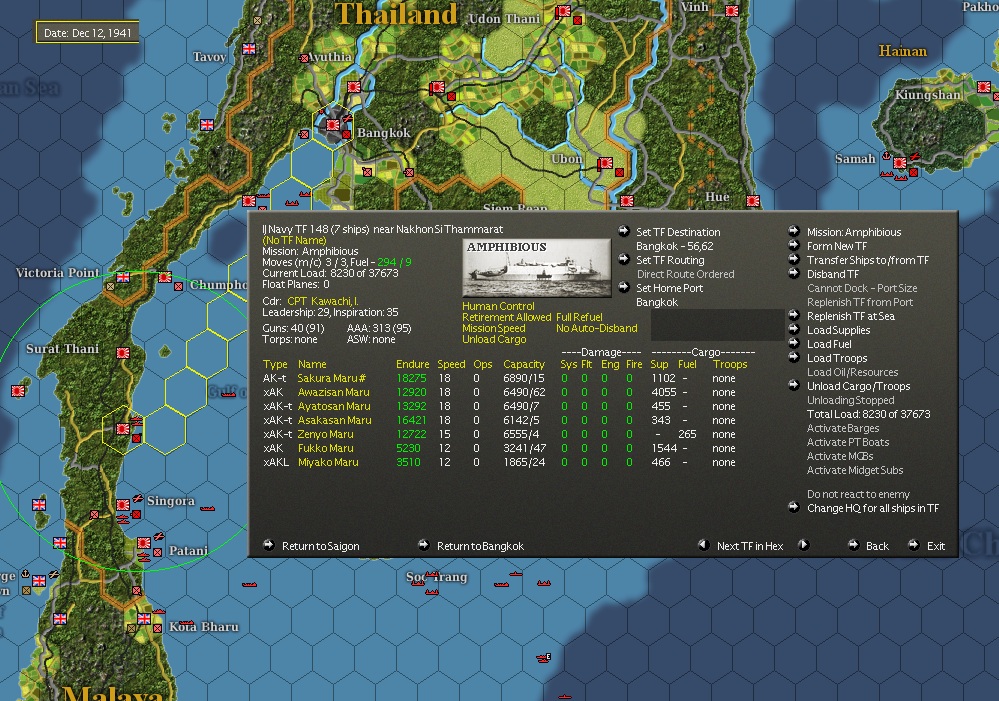The width and height of the screenshot is (999, 701).
Task: Open Set TF Destination option
Action: (x=678, y=232)
